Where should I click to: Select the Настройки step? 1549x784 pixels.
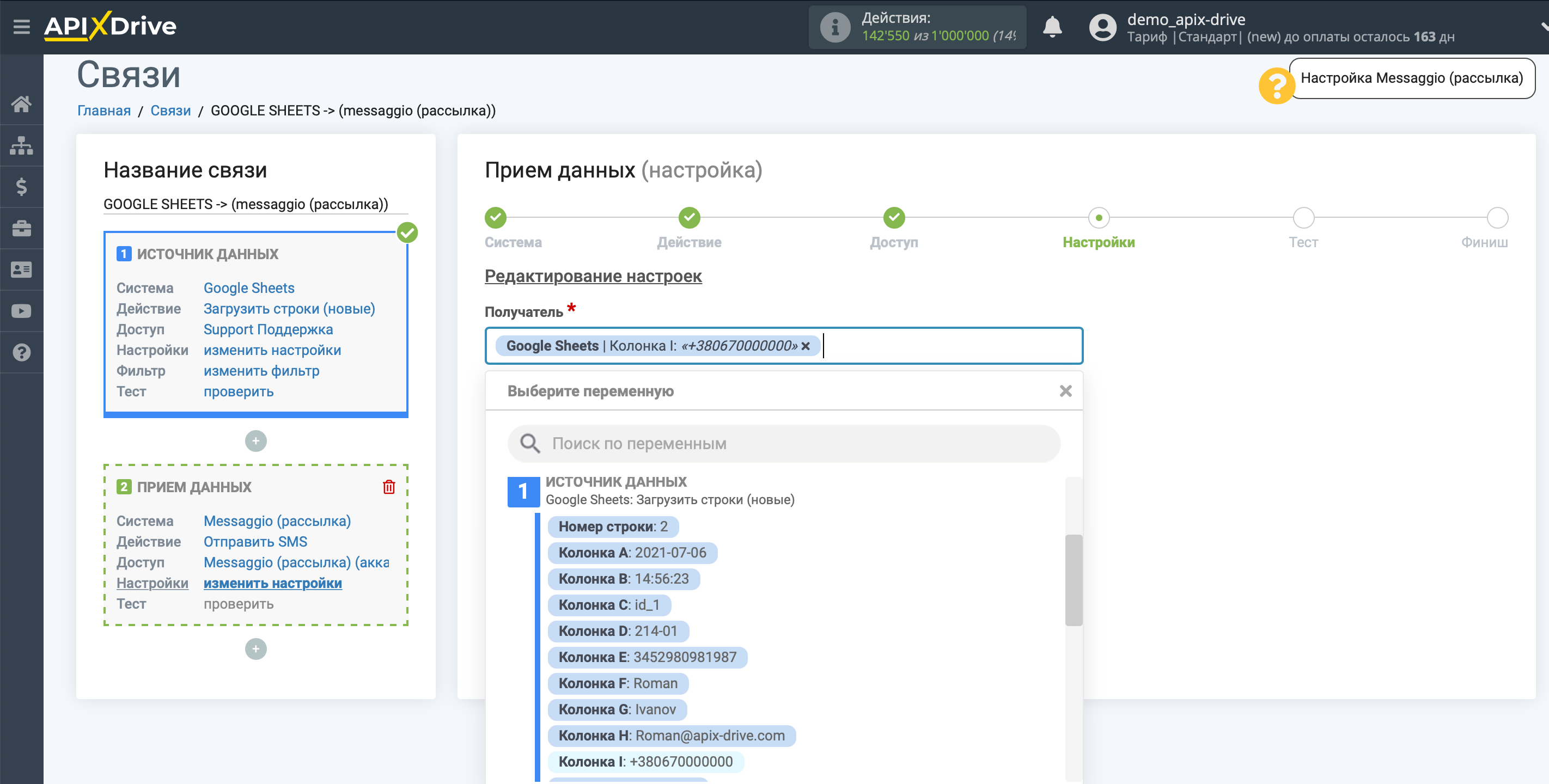coord(1099,218)
